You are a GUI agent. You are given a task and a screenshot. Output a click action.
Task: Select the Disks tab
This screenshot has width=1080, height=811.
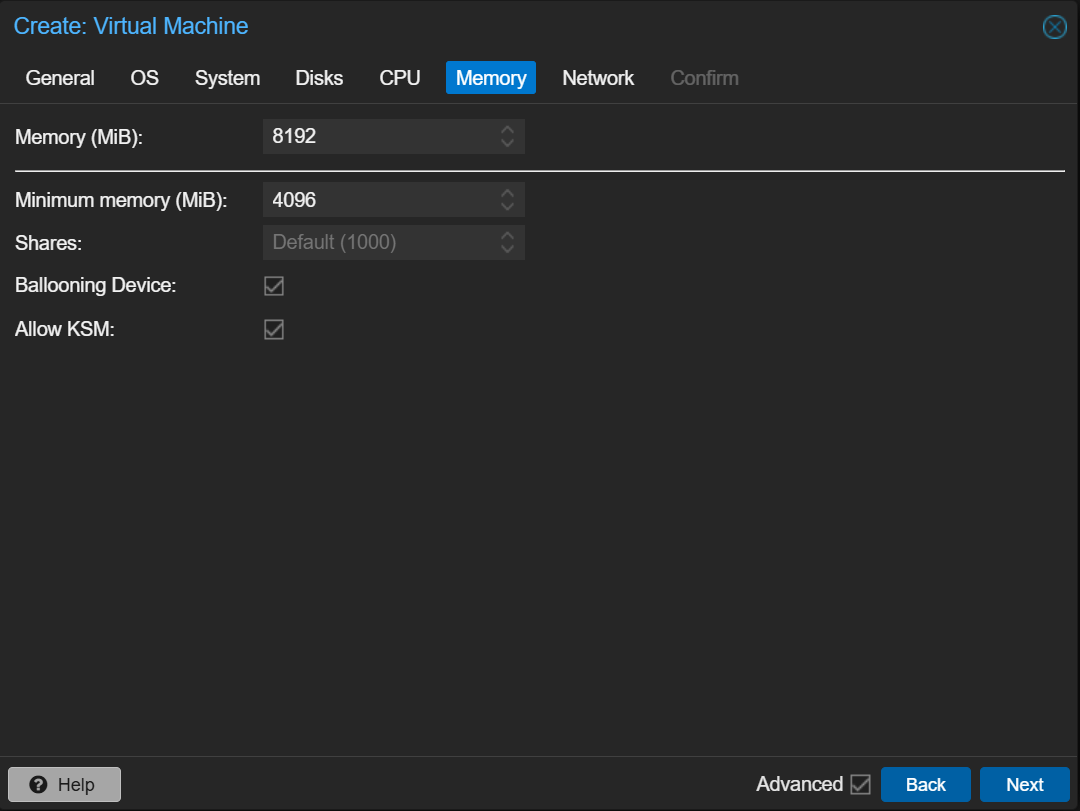click(319, 78)
